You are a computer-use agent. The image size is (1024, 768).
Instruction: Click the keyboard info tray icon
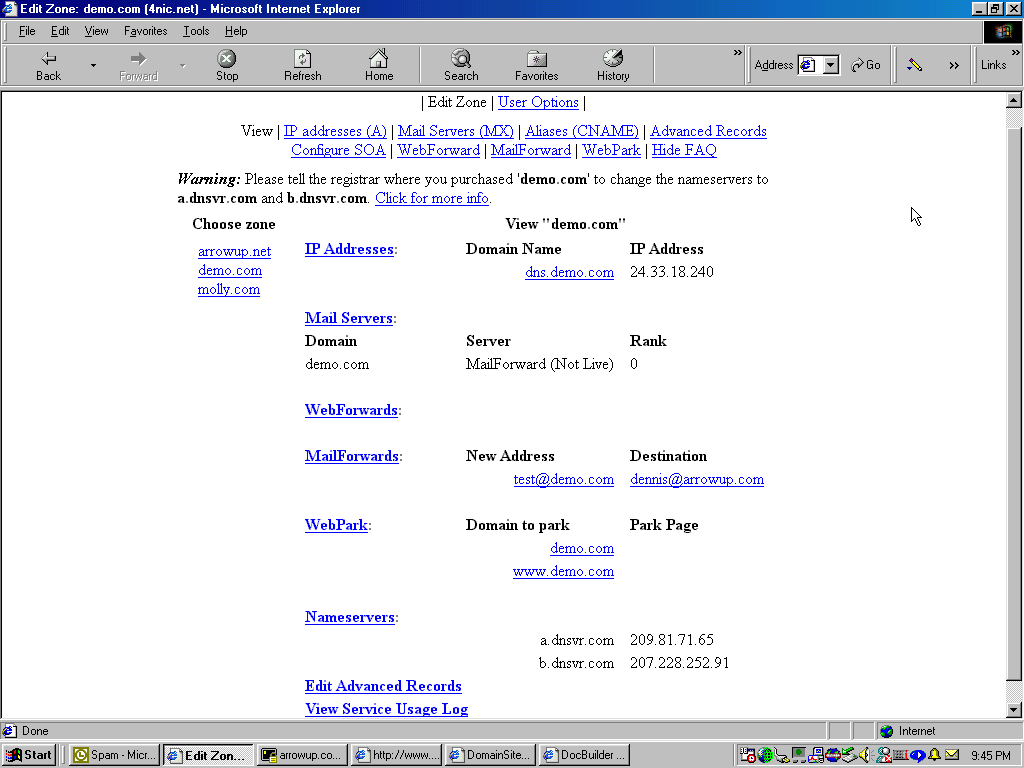point(901,755)
